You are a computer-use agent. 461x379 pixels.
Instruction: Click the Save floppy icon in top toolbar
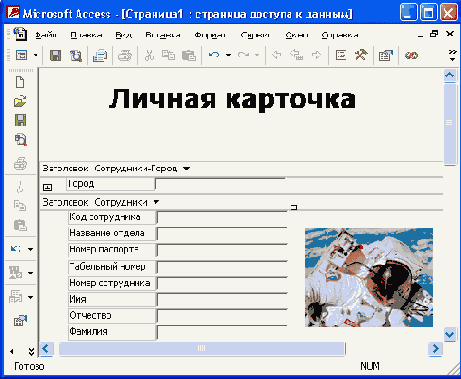click(x=55, y=55)
